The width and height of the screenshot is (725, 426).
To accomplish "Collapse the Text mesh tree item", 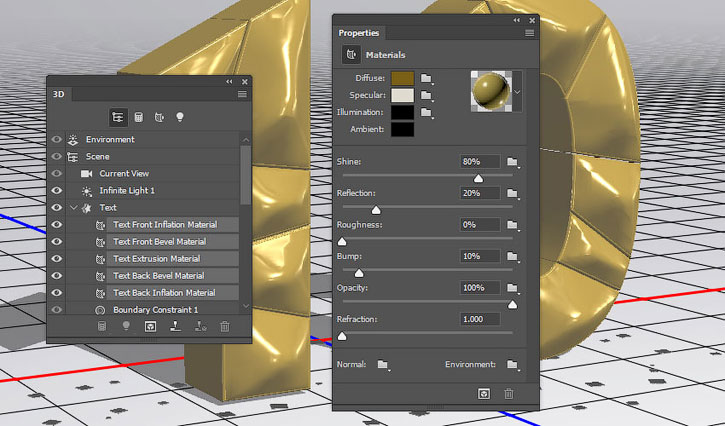I will tap(74, 208).
